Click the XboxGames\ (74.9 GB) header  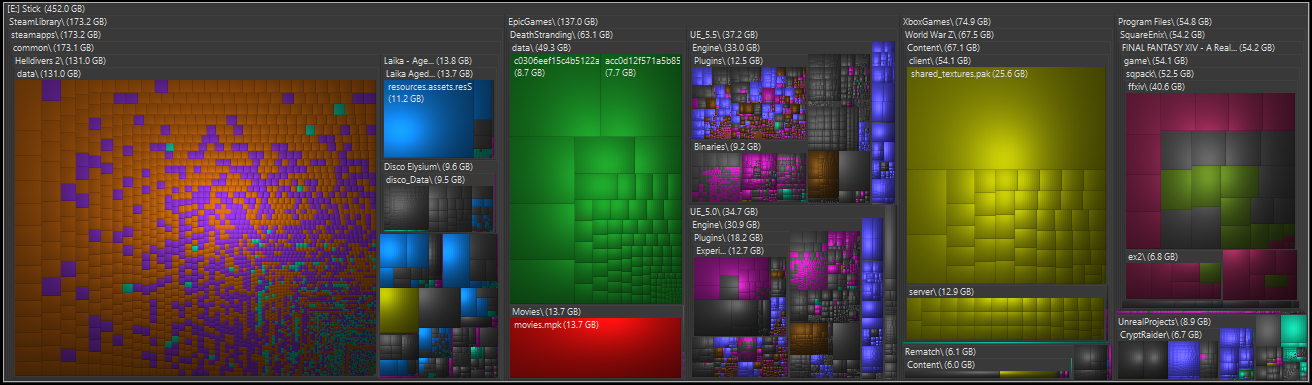(x=947, y=21)
